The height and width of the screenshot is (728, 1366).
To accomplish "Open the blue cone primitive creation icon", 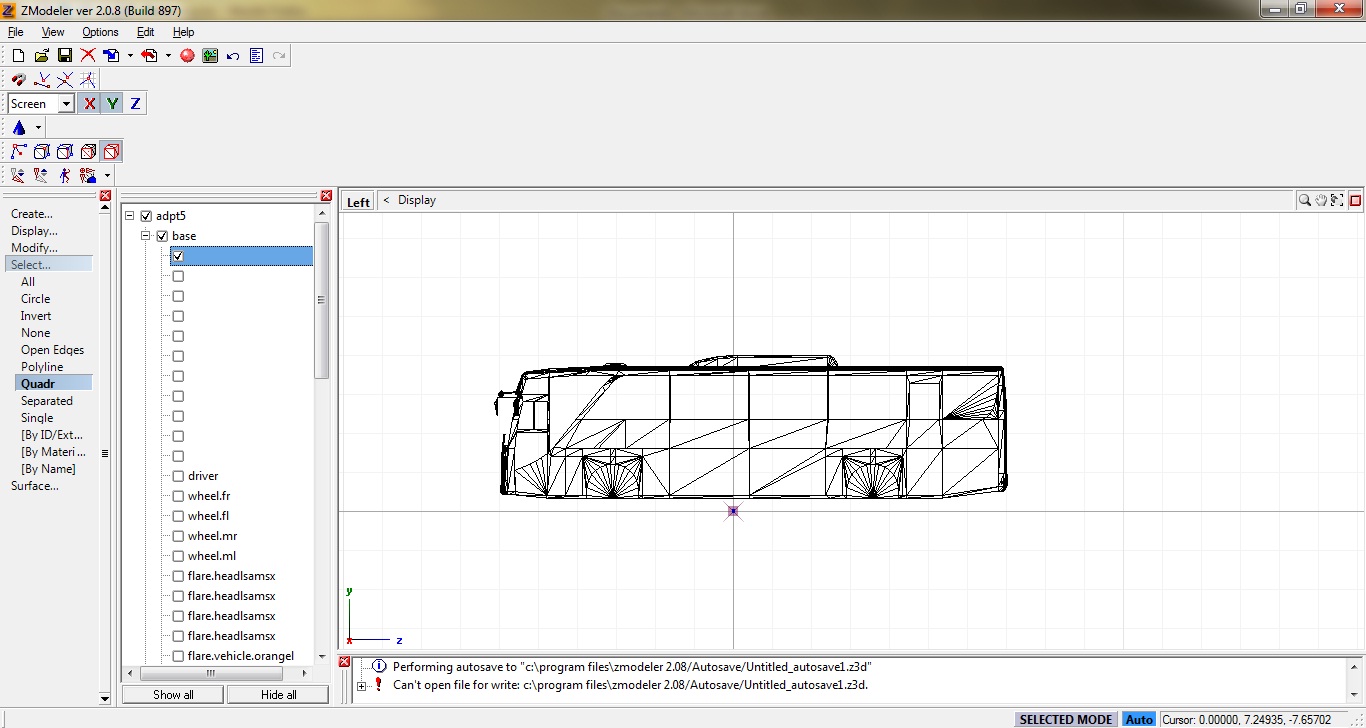I will (18, 126).
